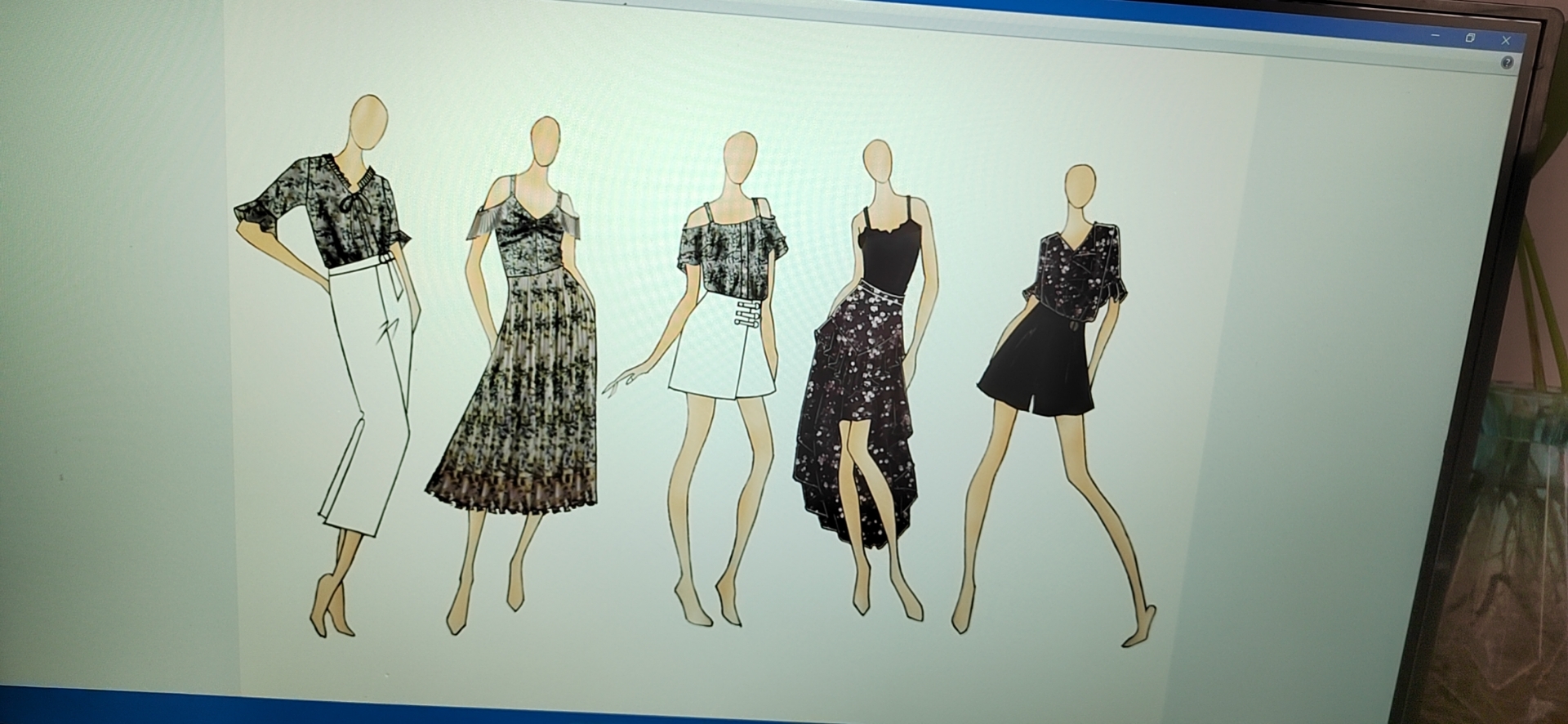Click the head of the first figure

[x=369, y=121]
